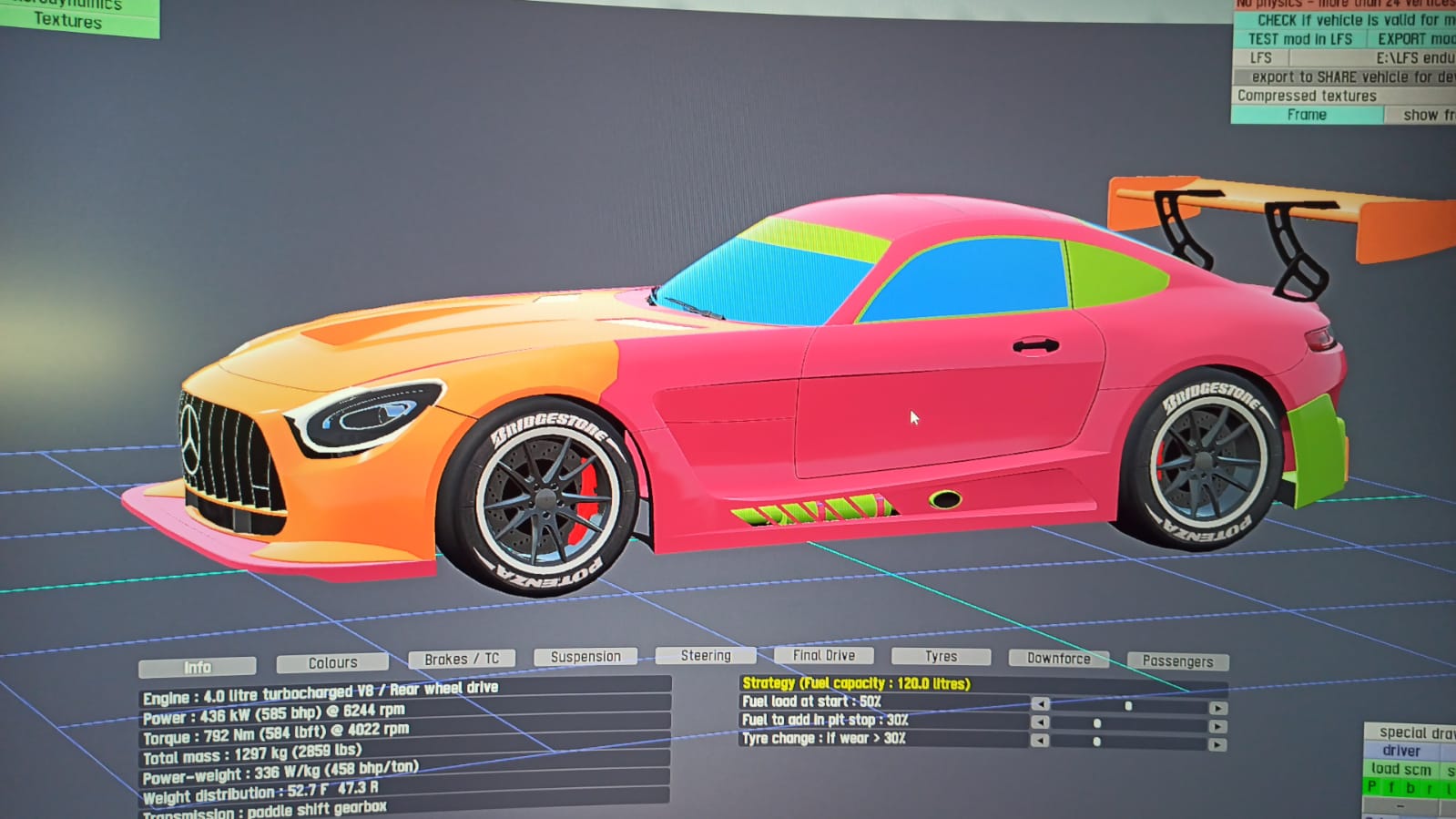Image resolution: width=1456 pixels, height=819 pixels.
Task: Click the E:\LFS path field
Action: pos(1374,58)
